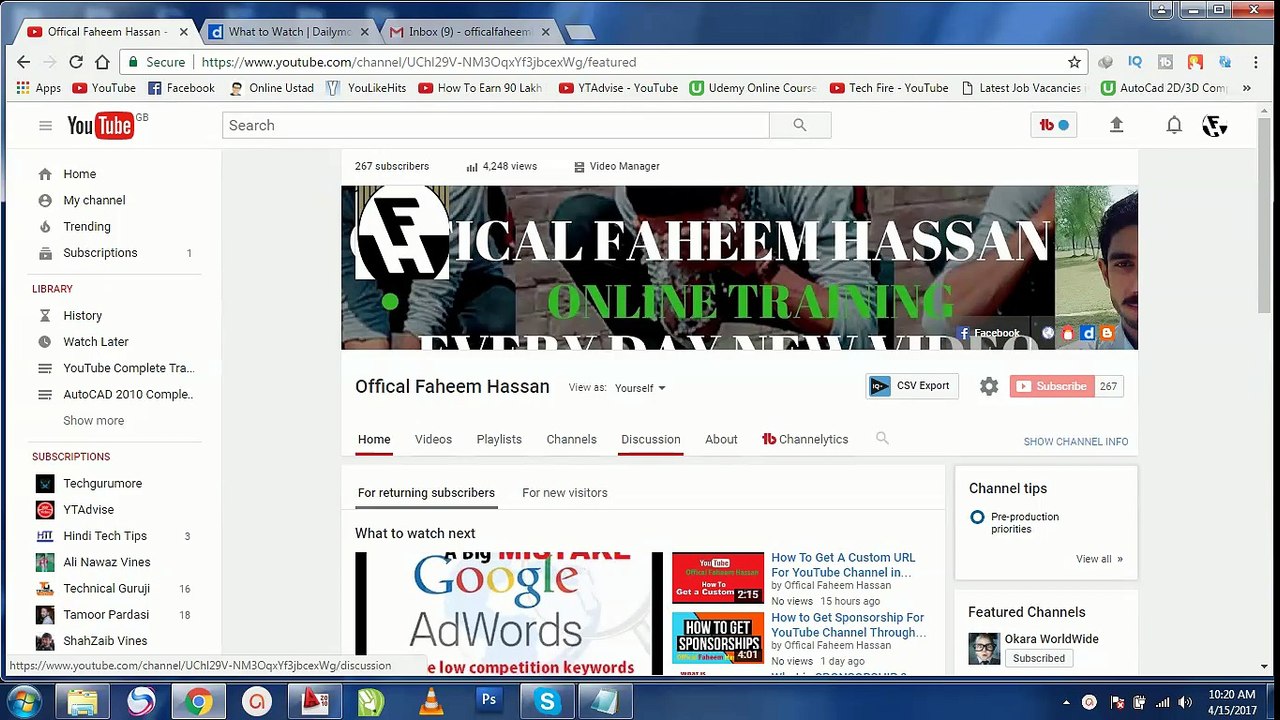
Task: Open the YouLikeHits bookmark
Action: (x=366, y=88)
